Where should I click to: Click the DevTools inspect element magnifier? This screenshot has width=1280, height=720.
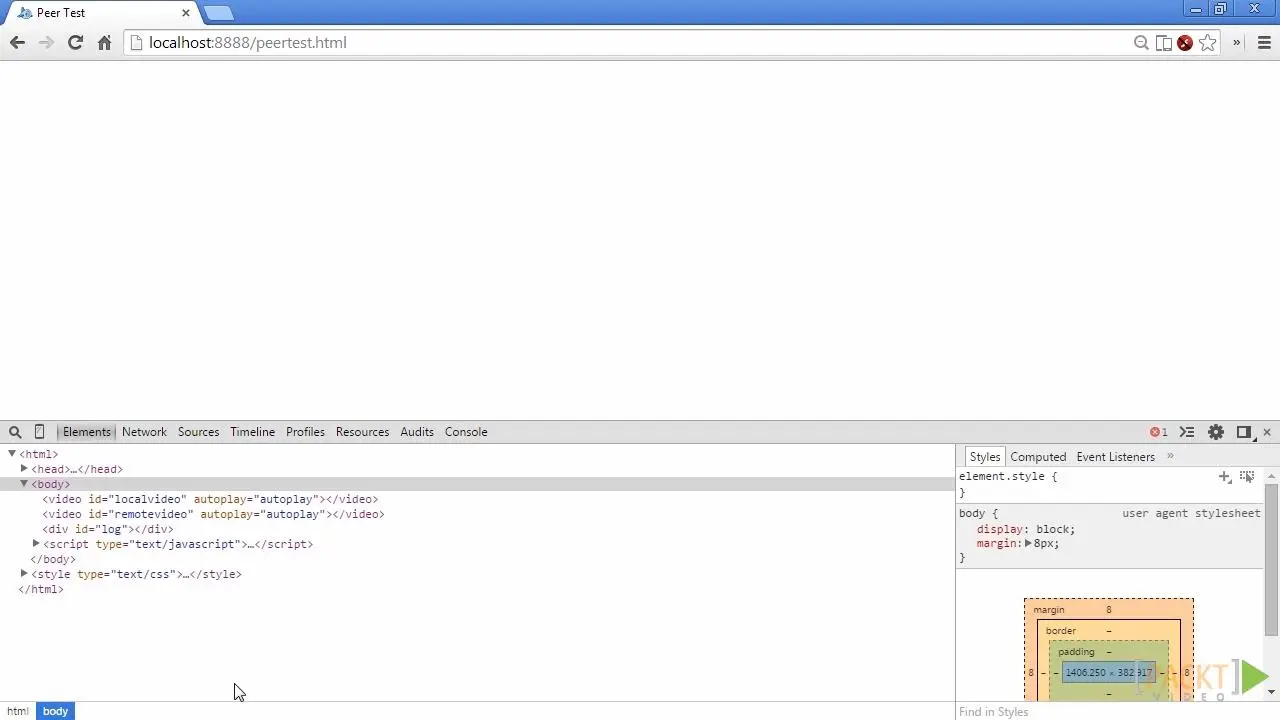(x=15, y=432)
